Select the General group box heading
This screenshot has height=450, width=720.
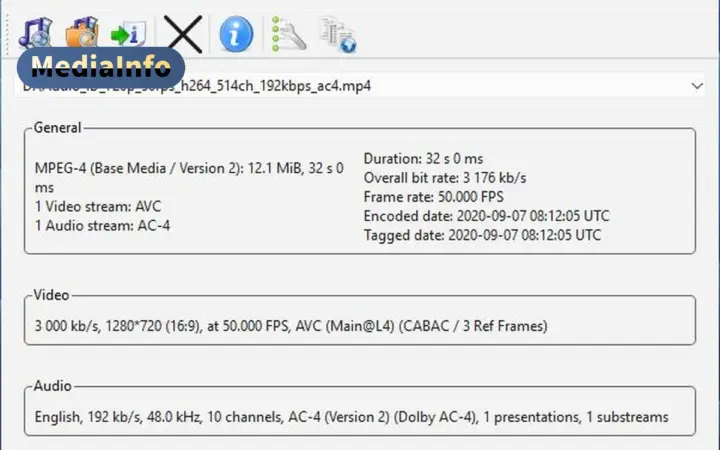[57, 127]
